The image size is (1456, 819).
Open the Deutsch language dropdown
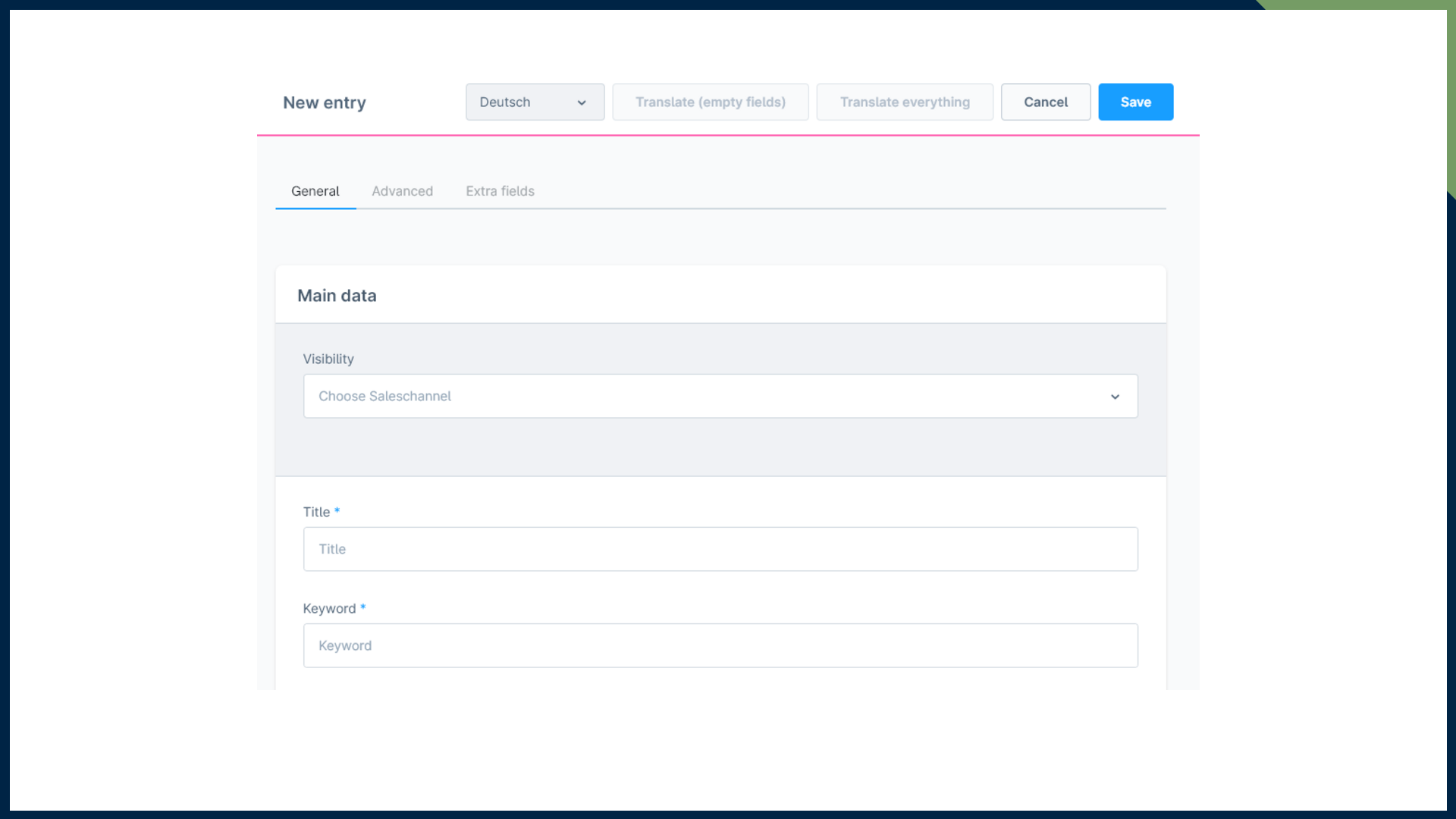pyautogui.click(x=534, y=102)
